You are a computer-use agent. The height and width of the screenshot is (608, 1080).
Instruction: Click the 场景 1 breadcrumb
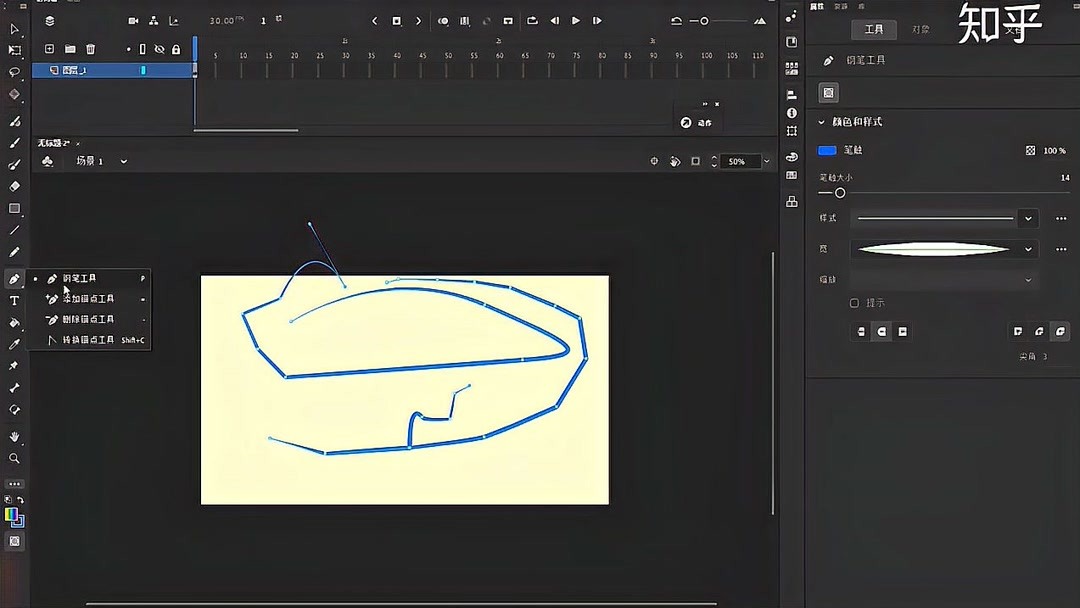88,161
